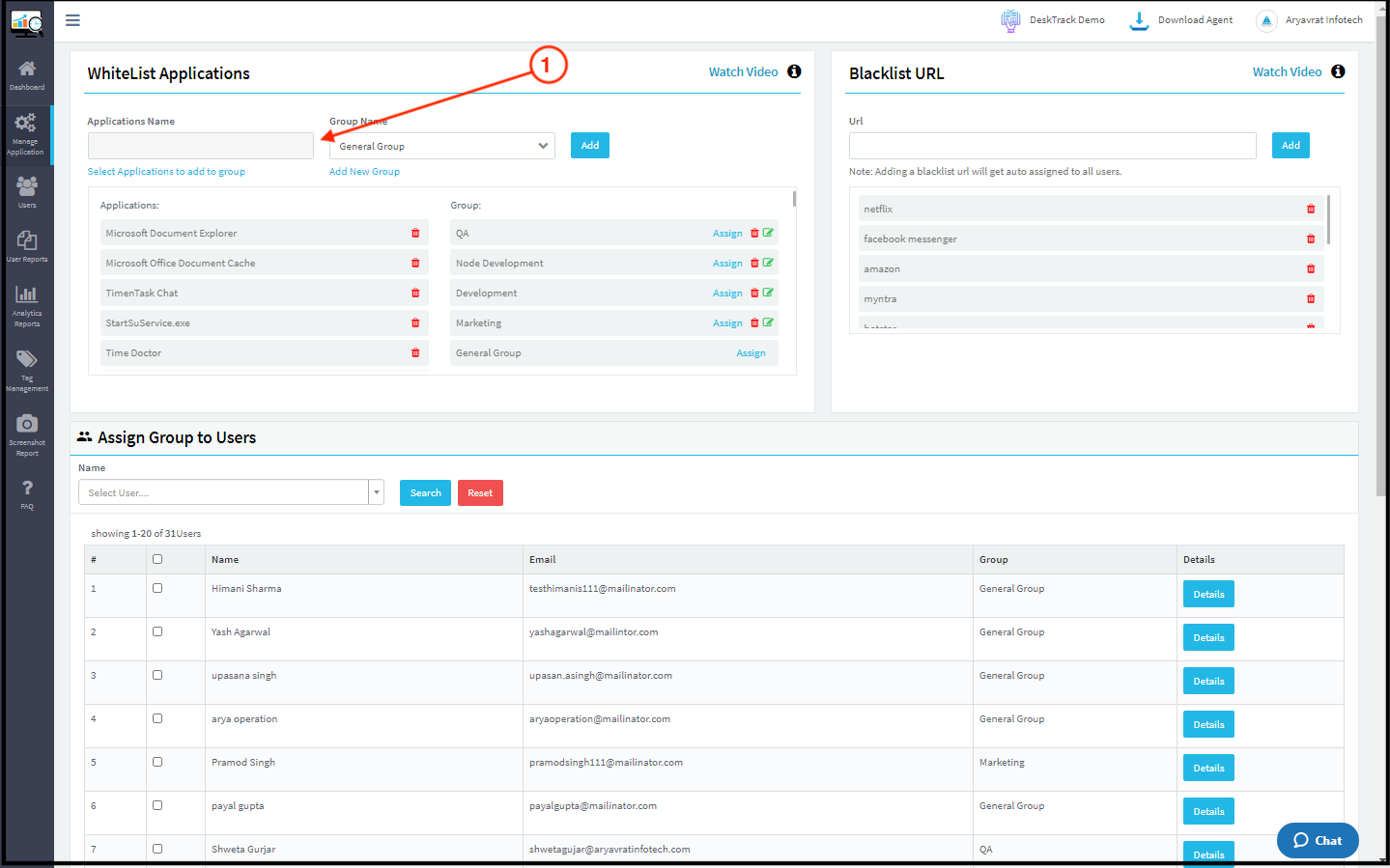
Task: Click the Applications Name input field
Action: click(x=201, y=146)
